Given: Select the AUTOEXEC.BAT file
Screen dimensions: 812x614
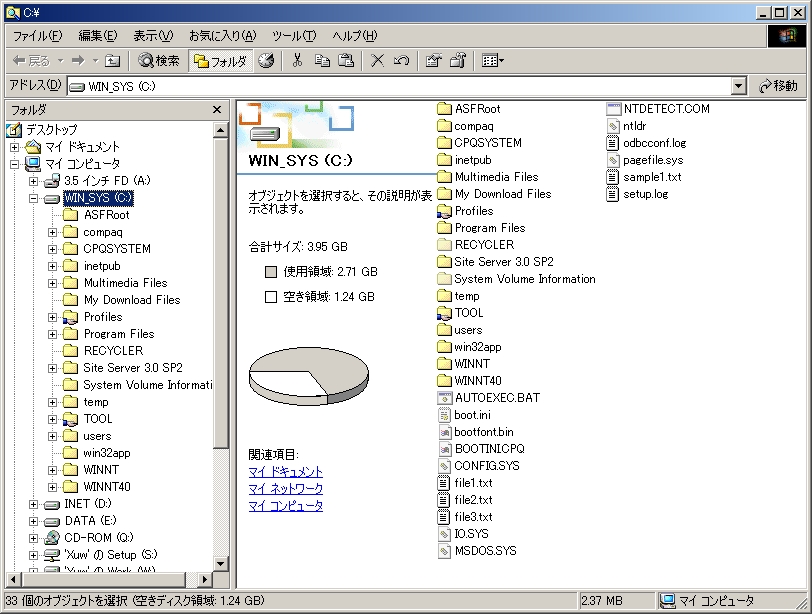Looking at the screenshot, I should pos(496,398).
